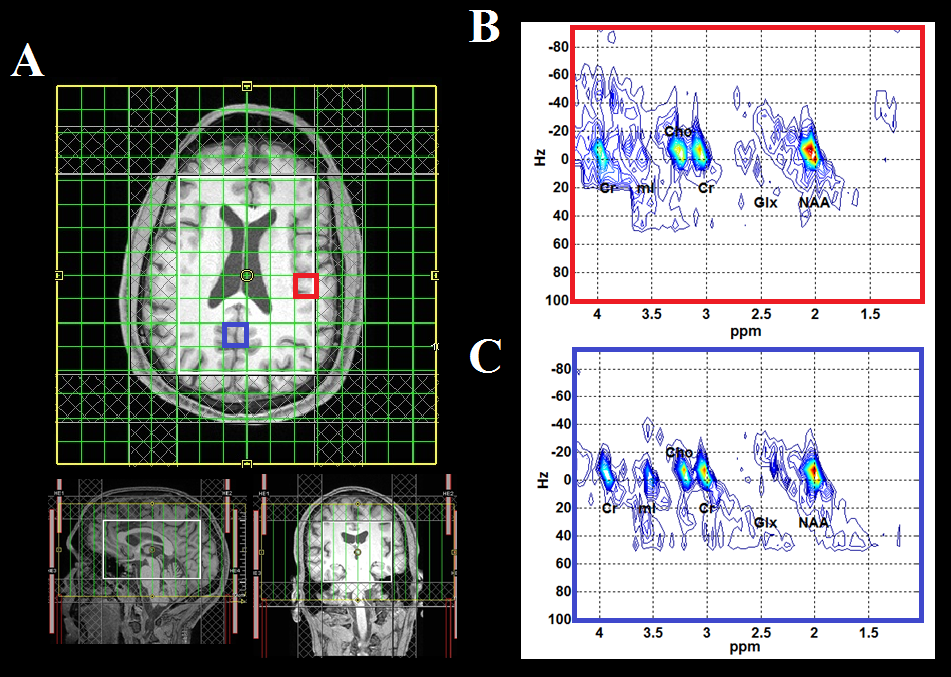Select the NAA label in the blue-bordered spectrum

pos(814,522)
